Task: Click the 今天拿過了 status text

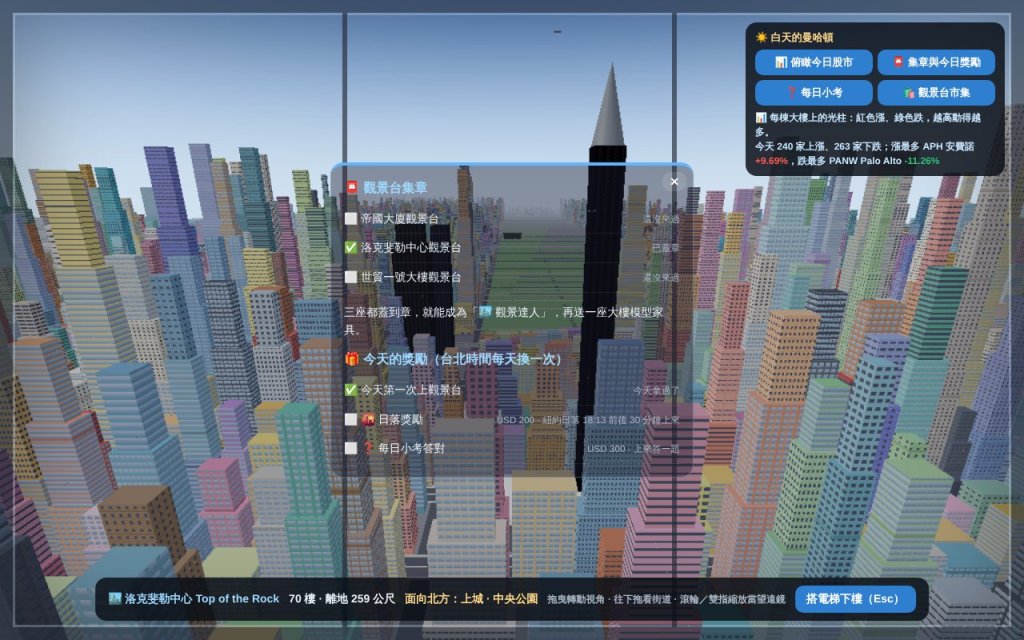Action: 656,391
